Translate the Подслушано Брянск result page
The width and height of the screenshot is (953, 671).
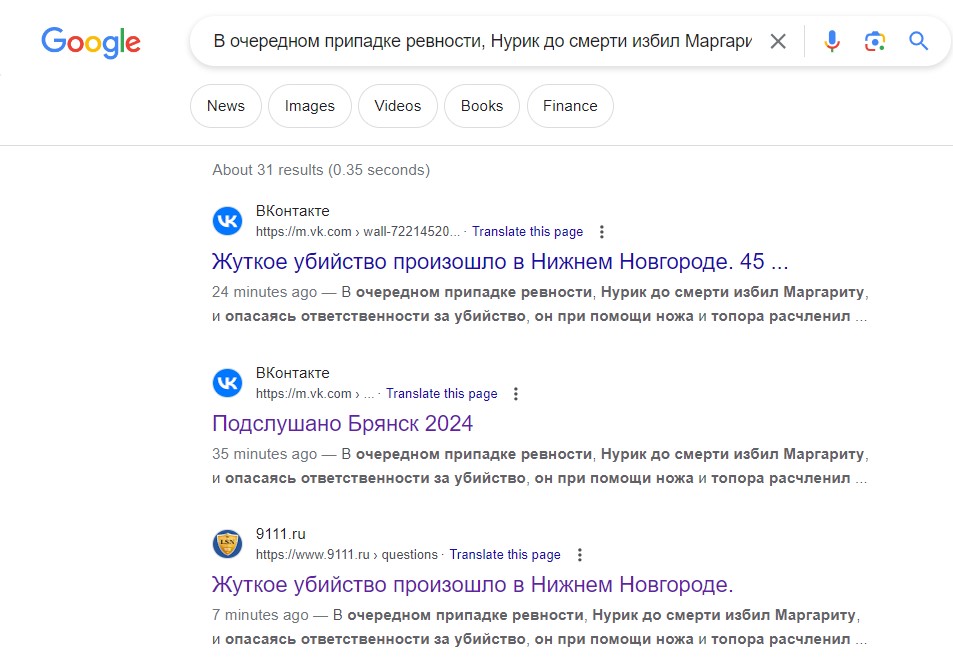click(x=442, y=394)
